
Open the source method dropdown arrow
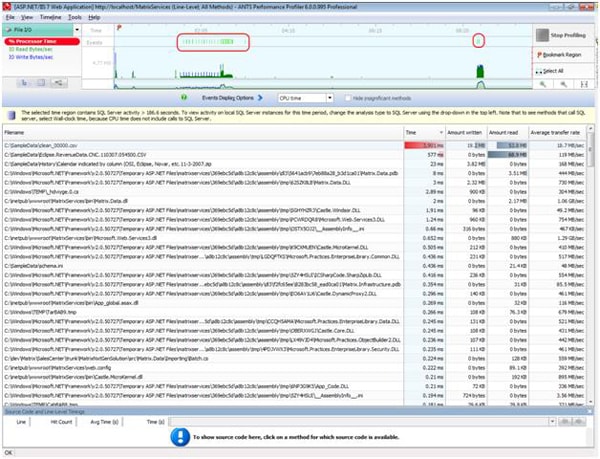tap(552, 422)
